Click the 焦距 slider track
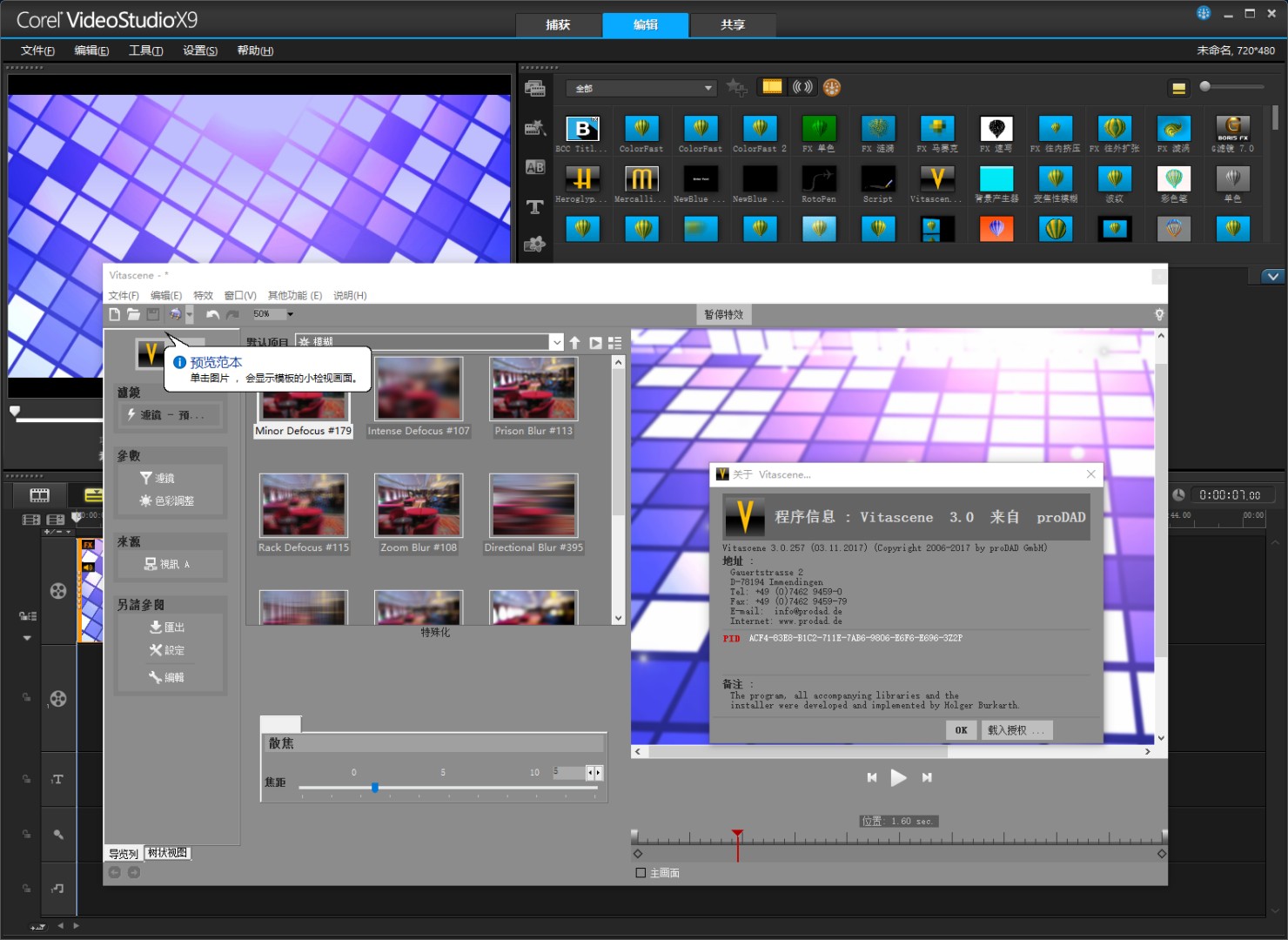 pyautogui.click(x=448, y=788)
